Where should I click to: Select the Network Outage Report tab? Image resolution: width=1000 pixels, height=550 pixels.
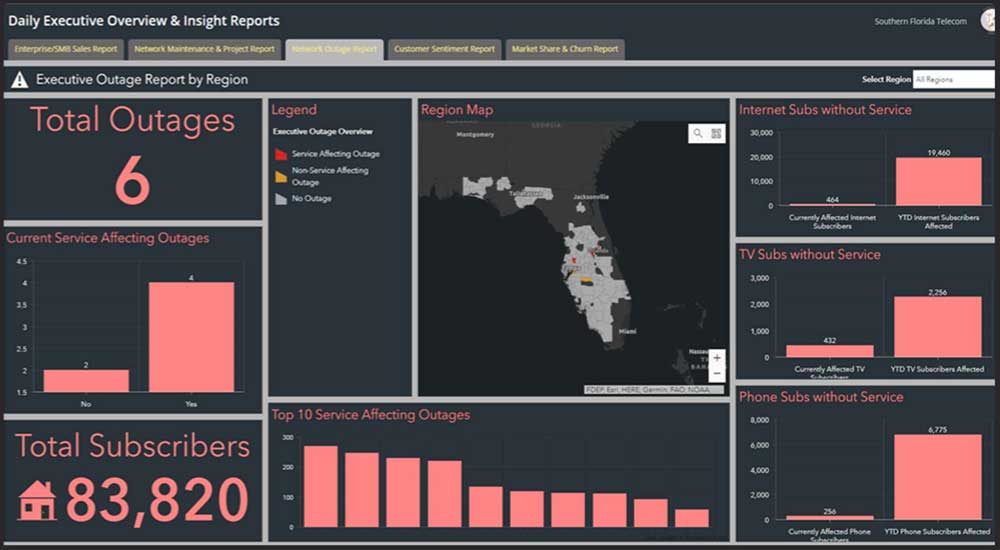pyautogui.click(x=334, y=49)
